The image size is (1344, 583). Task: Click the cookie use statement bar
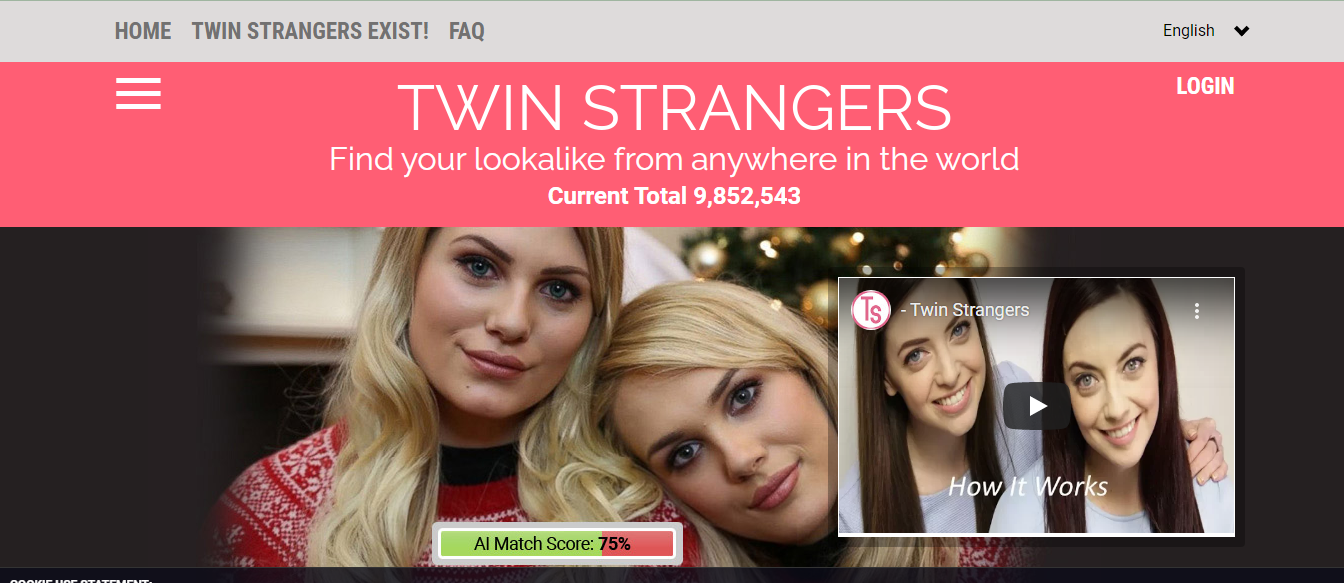pos(672,577)
